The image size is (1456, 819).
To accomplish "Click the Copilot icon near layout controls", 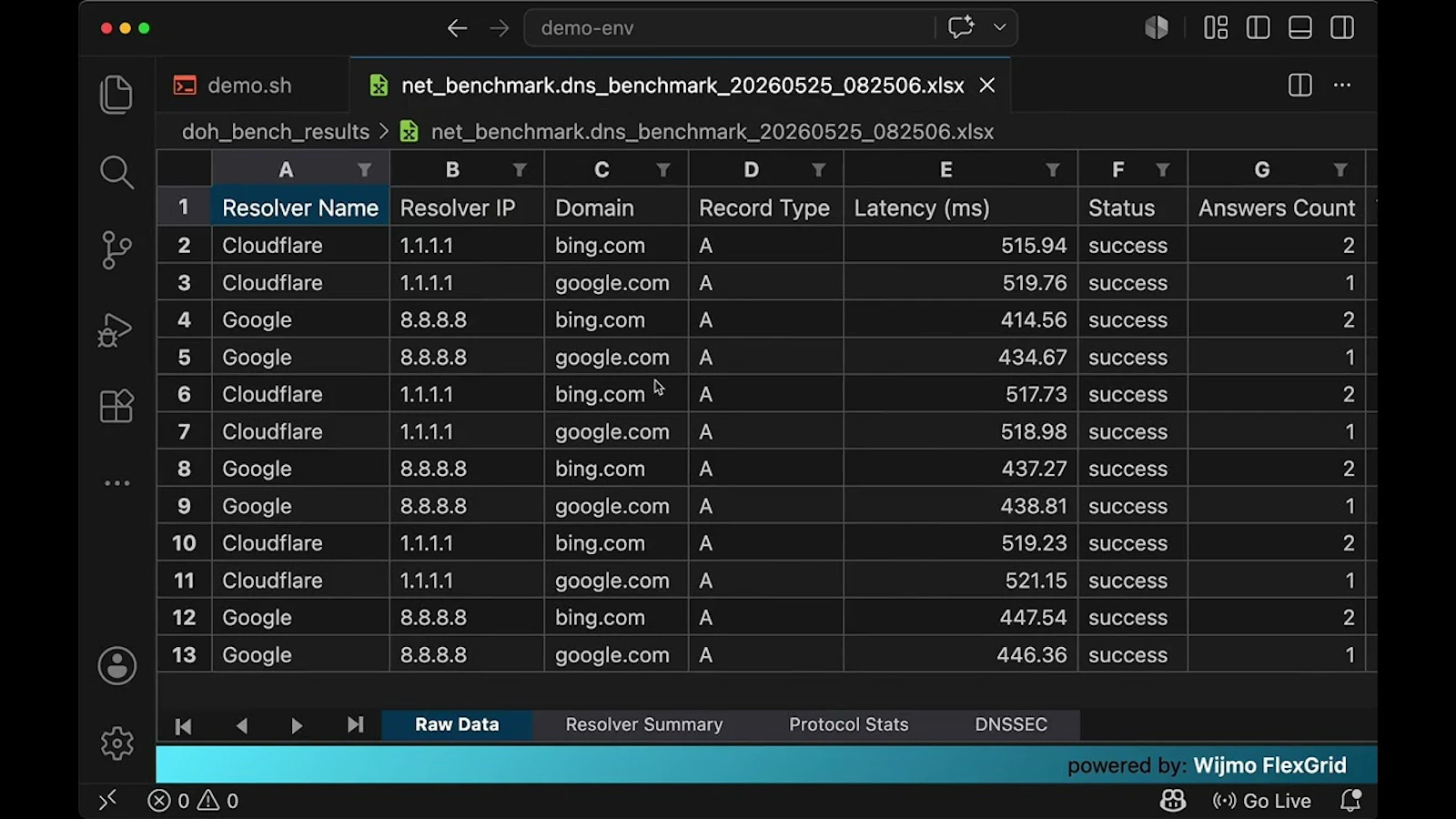I will (x=1157, y=28).
